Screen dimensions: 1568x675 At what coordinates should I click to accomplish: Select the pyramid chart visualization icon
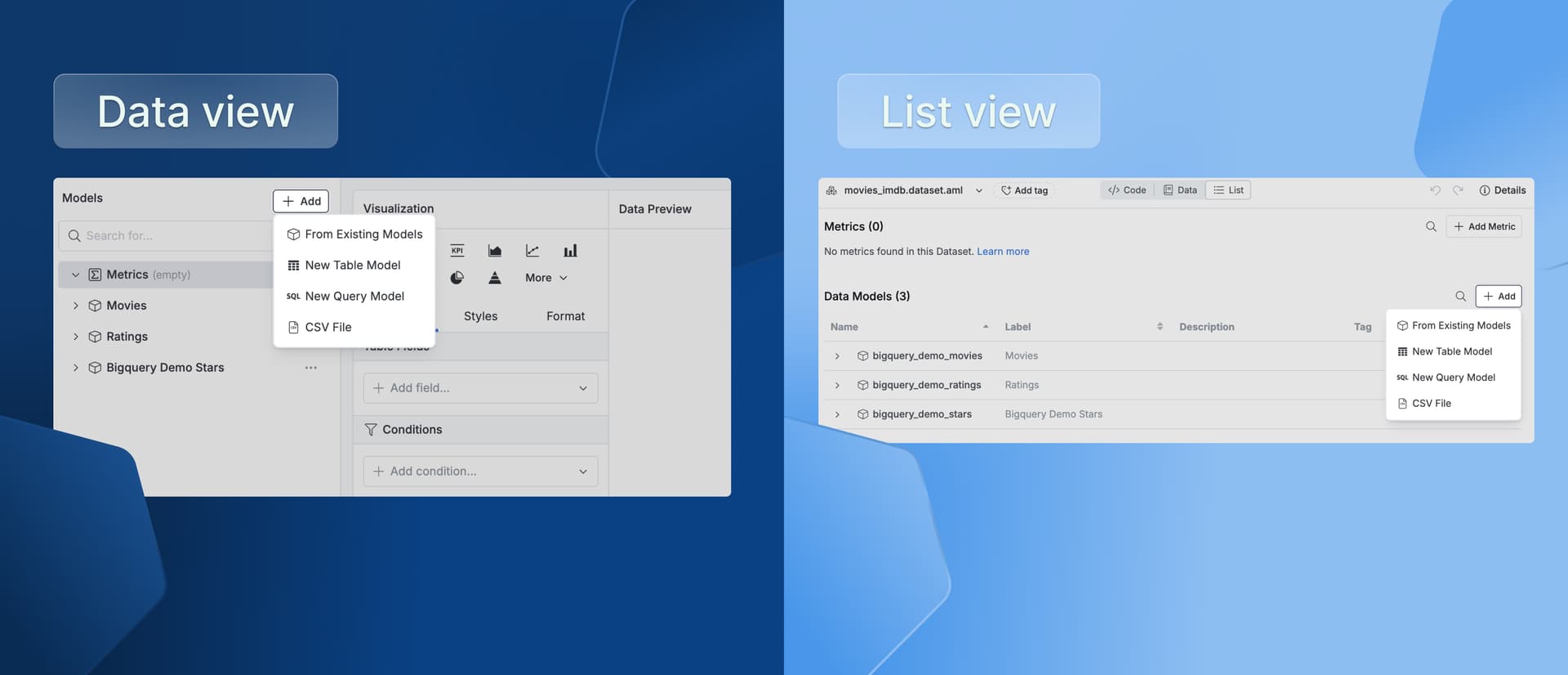pyautogui.click(x=495, y=278)
